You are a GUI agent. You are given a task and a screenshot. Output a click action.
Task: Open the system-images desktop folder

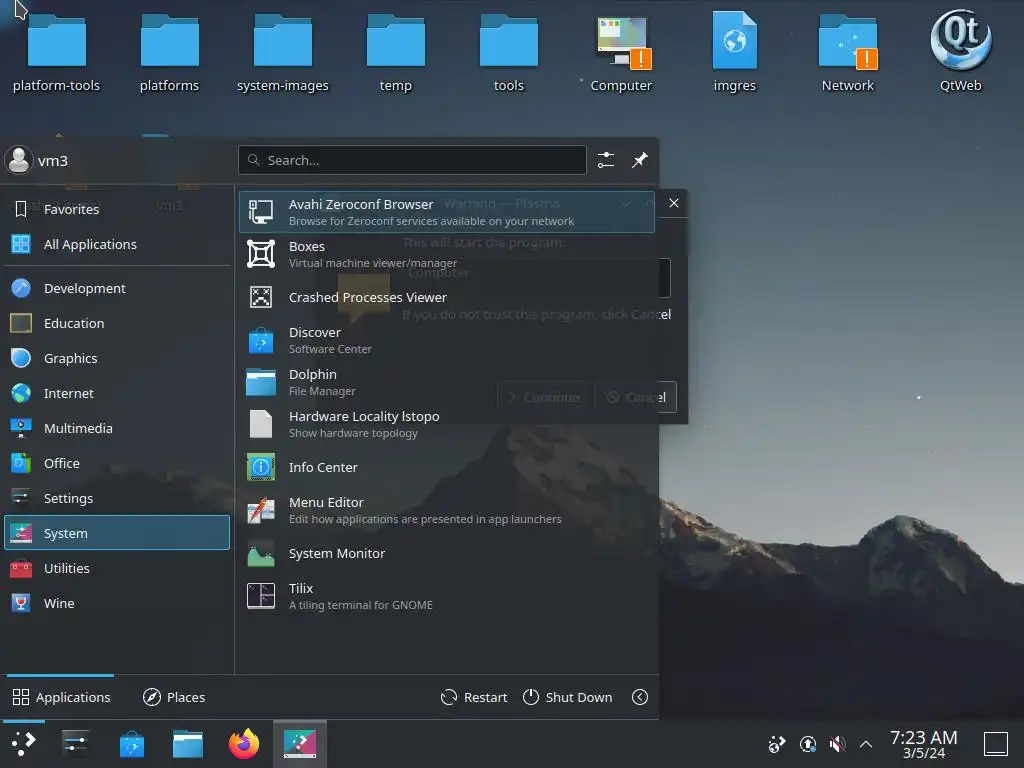[283, 54]
